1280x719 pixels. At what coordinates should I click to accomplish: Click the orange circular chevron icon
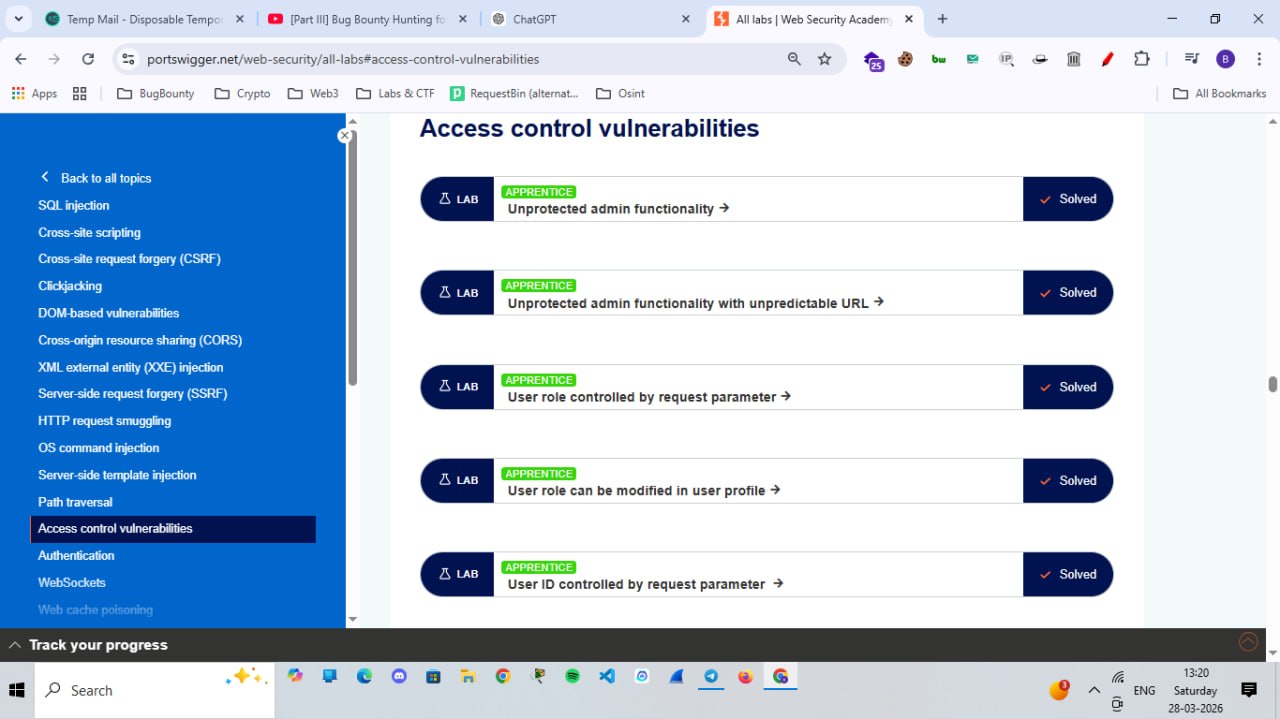click(1248, 642)
